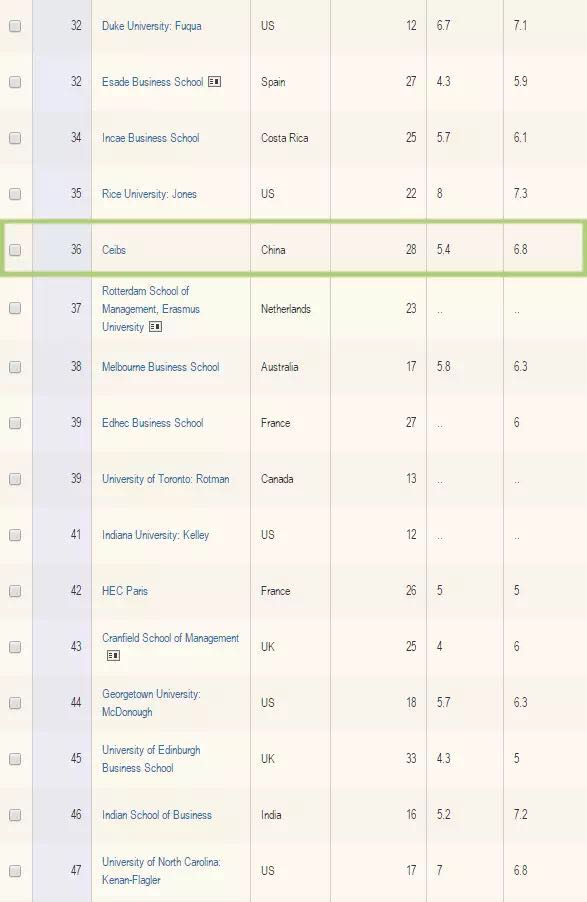The height and width of the screenshot is (902, 587).
Task: Select the value 7.1 in Duke row
Action: click(520, 26)
